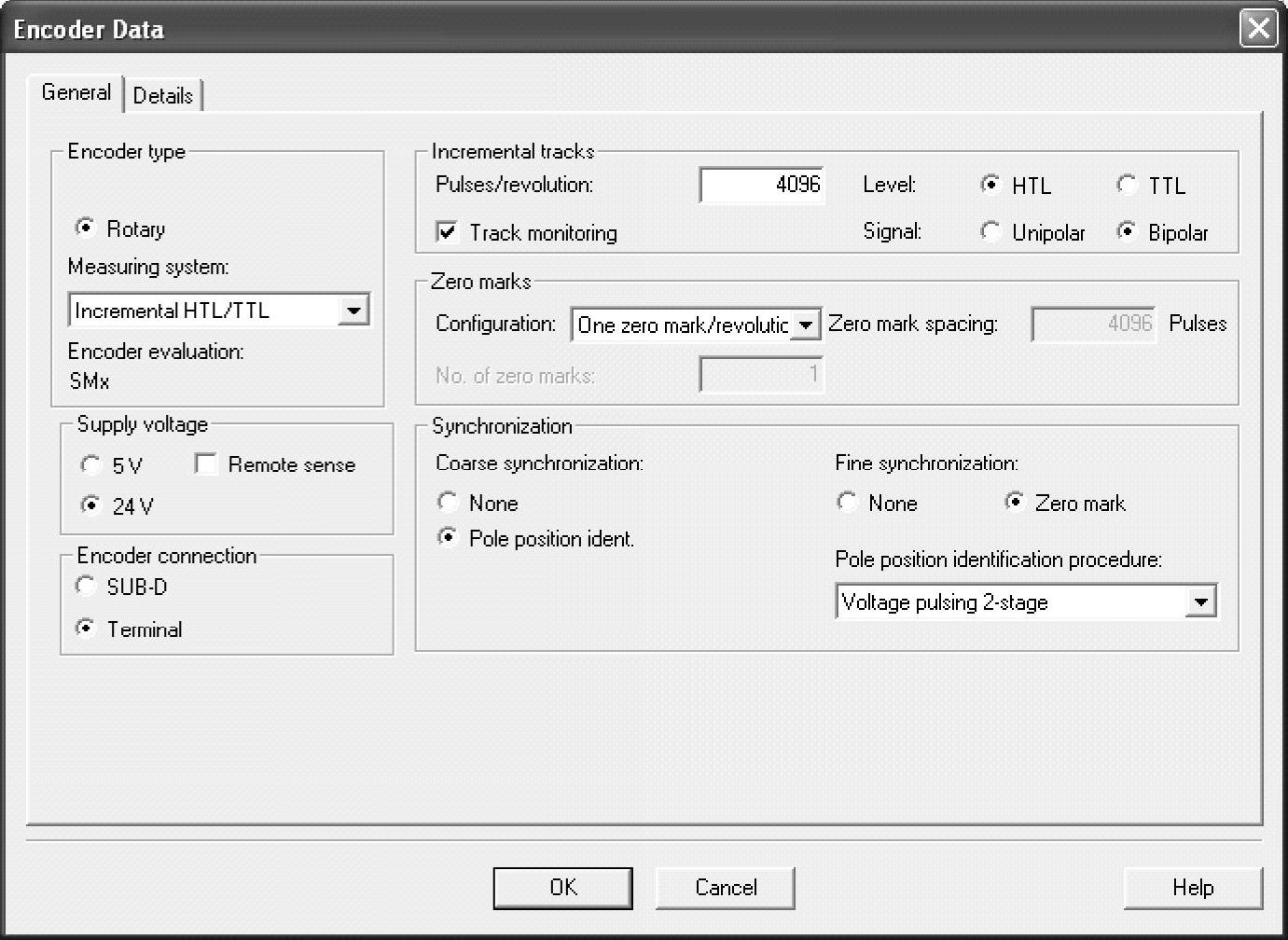
Task: Select SUB-D encoder connection
Action: pos(86,587)
